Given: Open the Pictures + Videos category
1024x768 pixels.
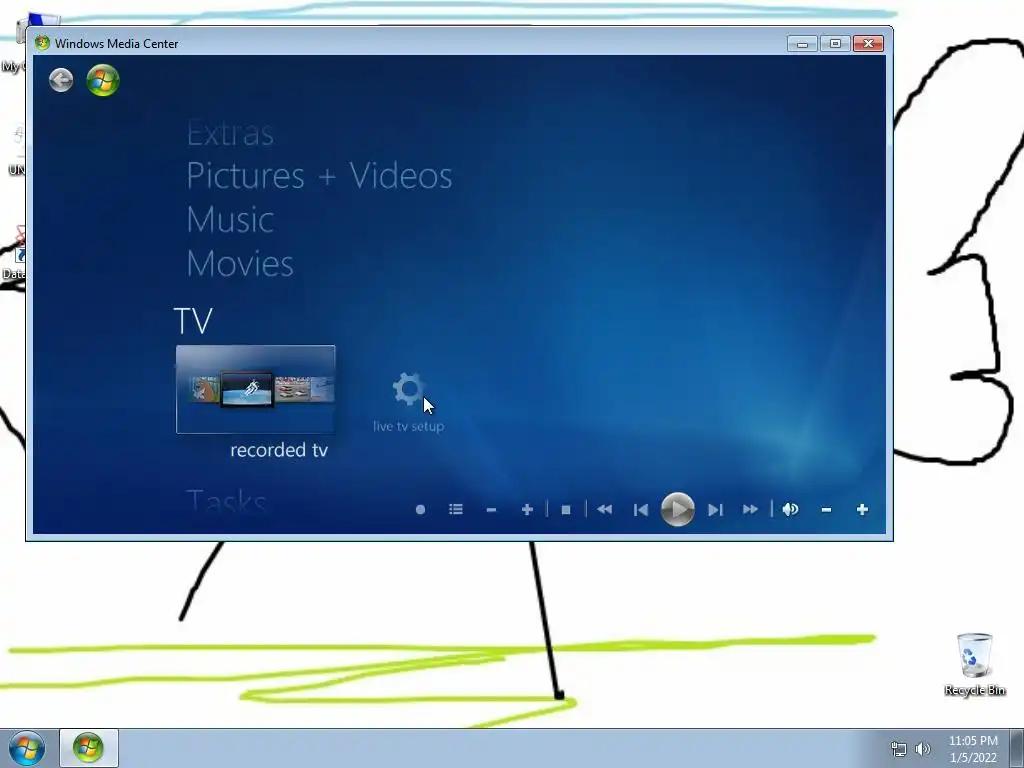Looking at the screenshot, I should (319, 176).
